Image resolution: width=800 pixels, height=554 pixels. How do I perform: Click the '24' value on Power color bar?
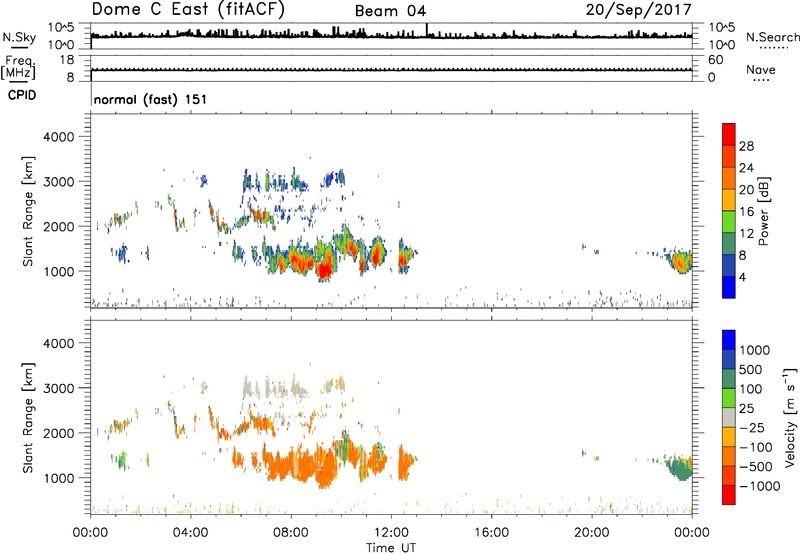coord(746,168)
